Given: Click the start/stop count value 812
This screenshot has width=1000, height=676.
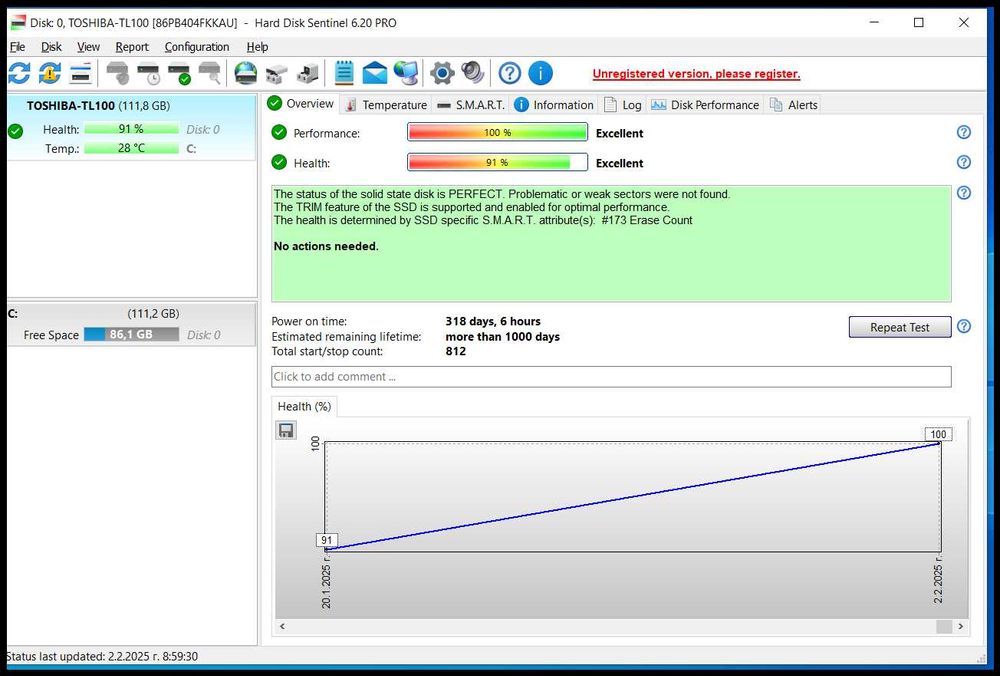Looking at the screenshot, I should [455, 351].
